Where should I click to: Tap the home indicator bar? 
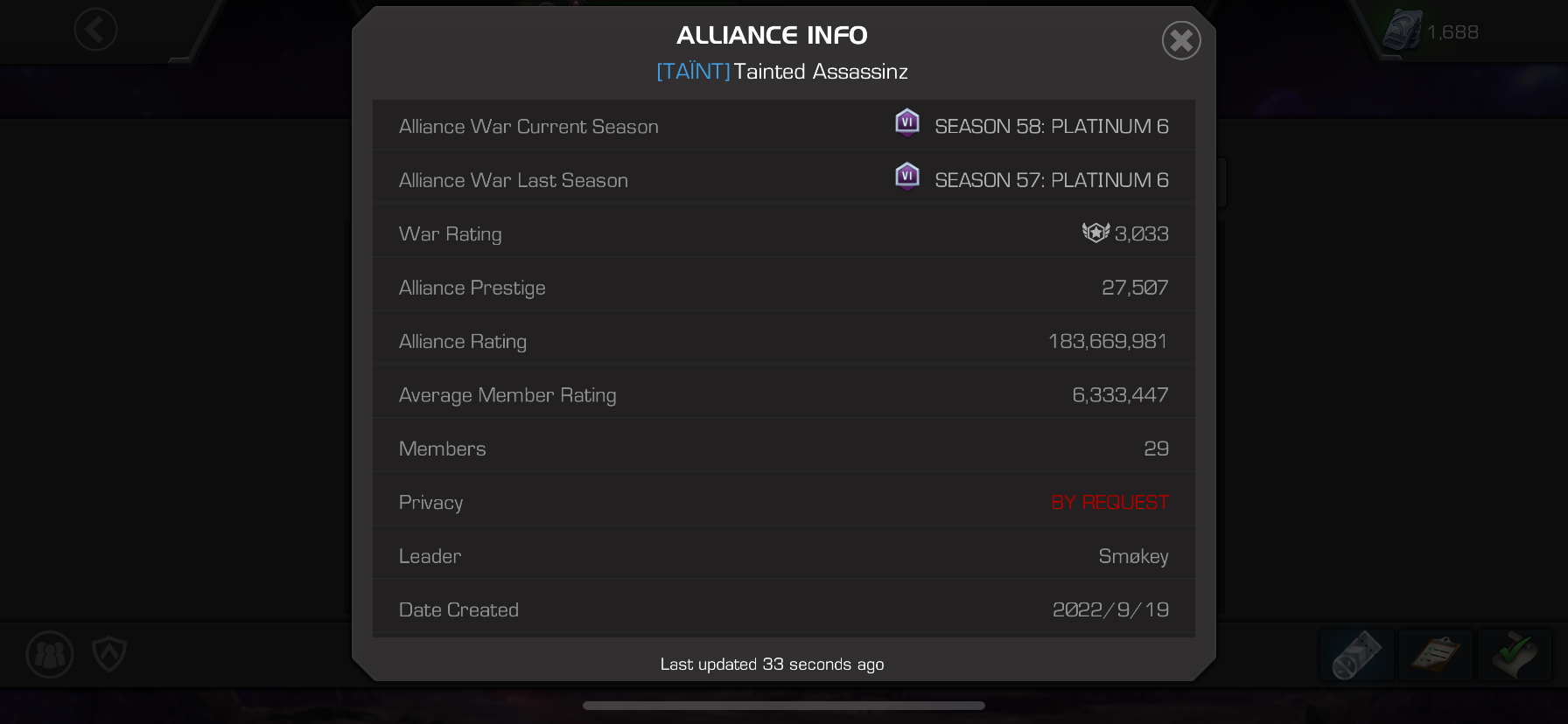click(x=784, y=706)
